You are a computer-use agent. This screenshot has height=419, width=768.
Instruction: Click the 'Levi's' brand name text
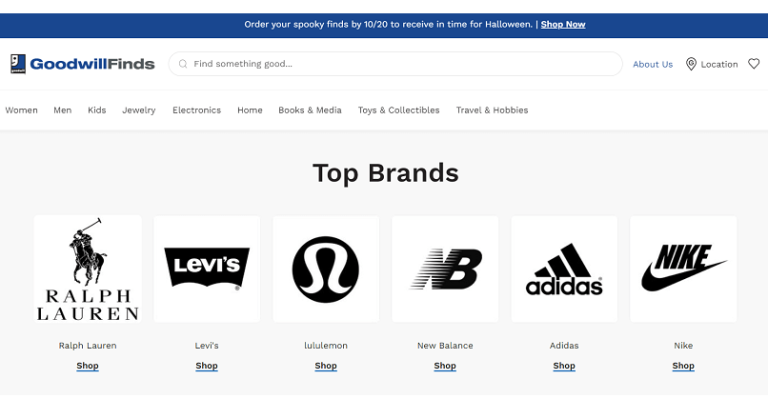(x=207, y=345)
